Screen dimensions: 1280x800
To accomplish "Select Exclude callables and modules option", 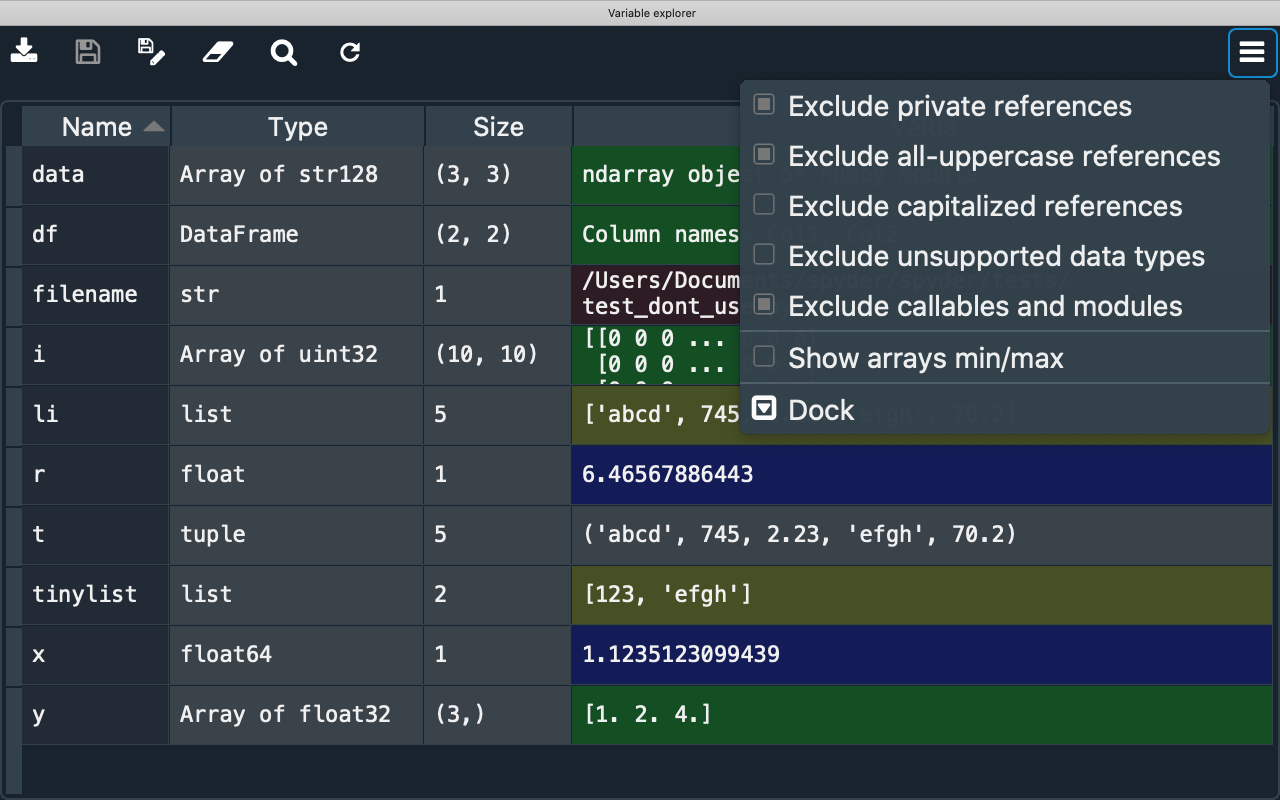I will (984, 306).
